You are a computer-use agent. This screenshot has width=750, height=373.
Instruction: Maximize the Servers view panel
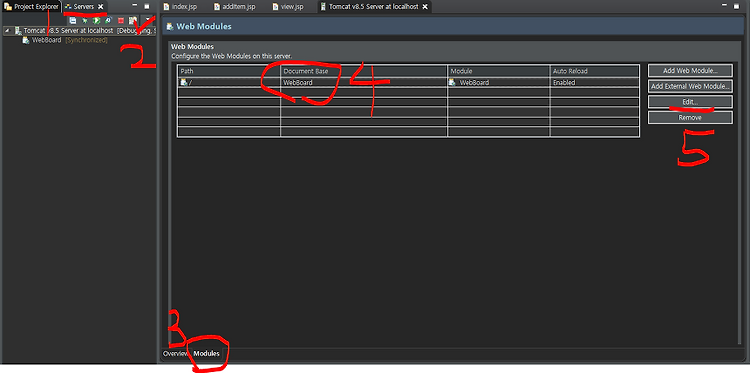[x=147, y=6]
